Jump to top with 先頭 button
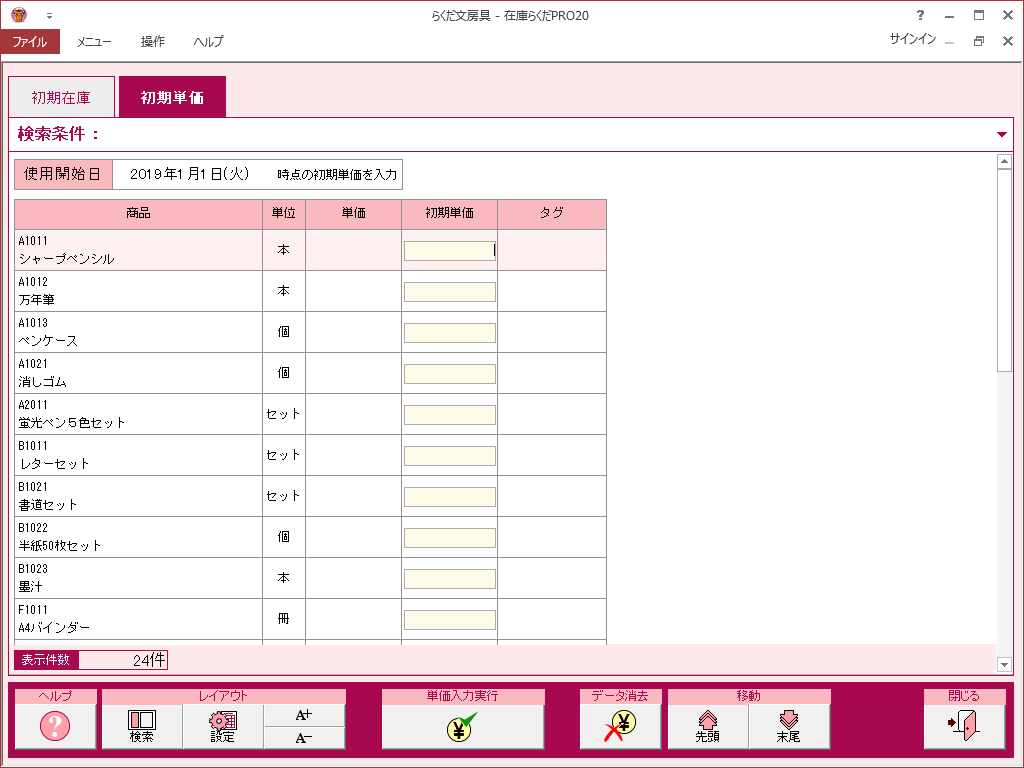The width and height of the screenshot is (1024, 768). tap(708, 726)
